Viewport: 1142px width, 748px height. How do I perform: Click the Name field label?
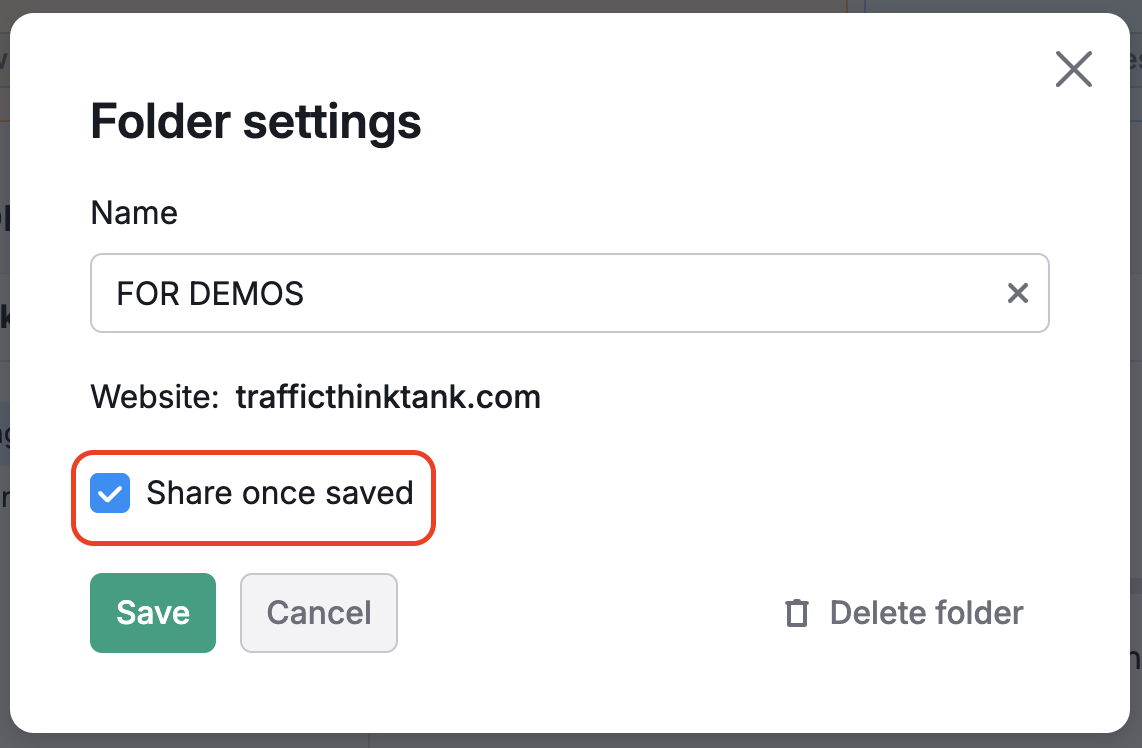tap(134, 213)
